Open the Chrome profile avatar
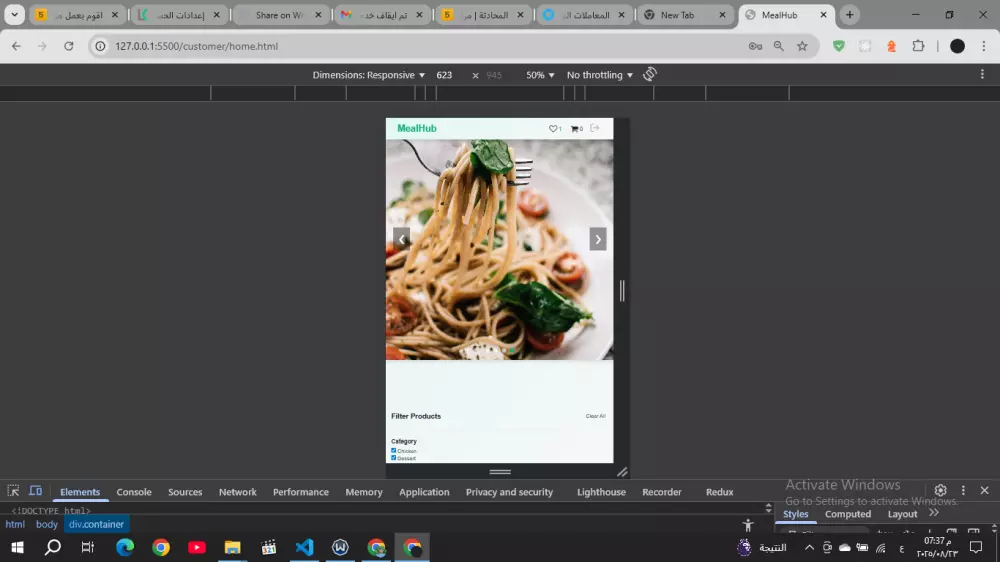The image size is (1000, 562). tap(957, 46)
